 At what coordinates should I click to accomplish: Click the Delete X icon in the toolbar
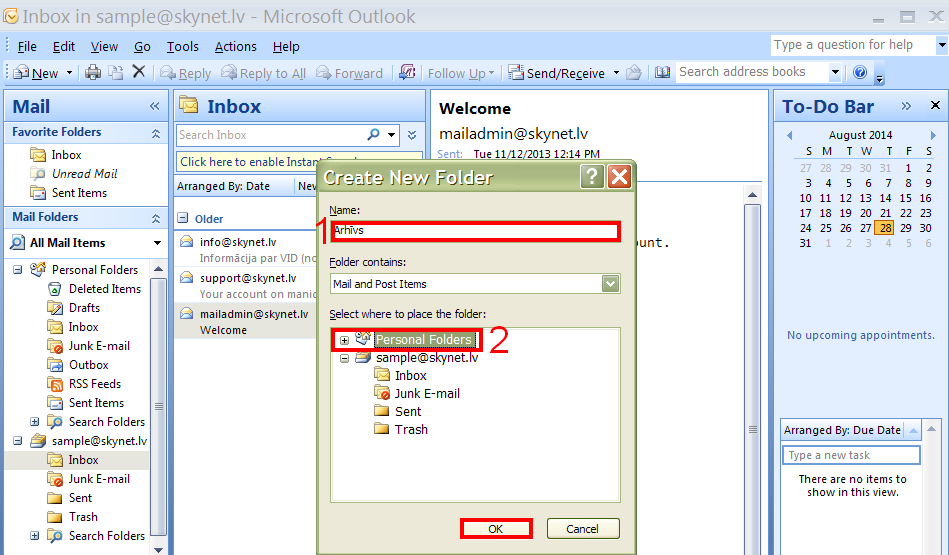click(138, 72)
